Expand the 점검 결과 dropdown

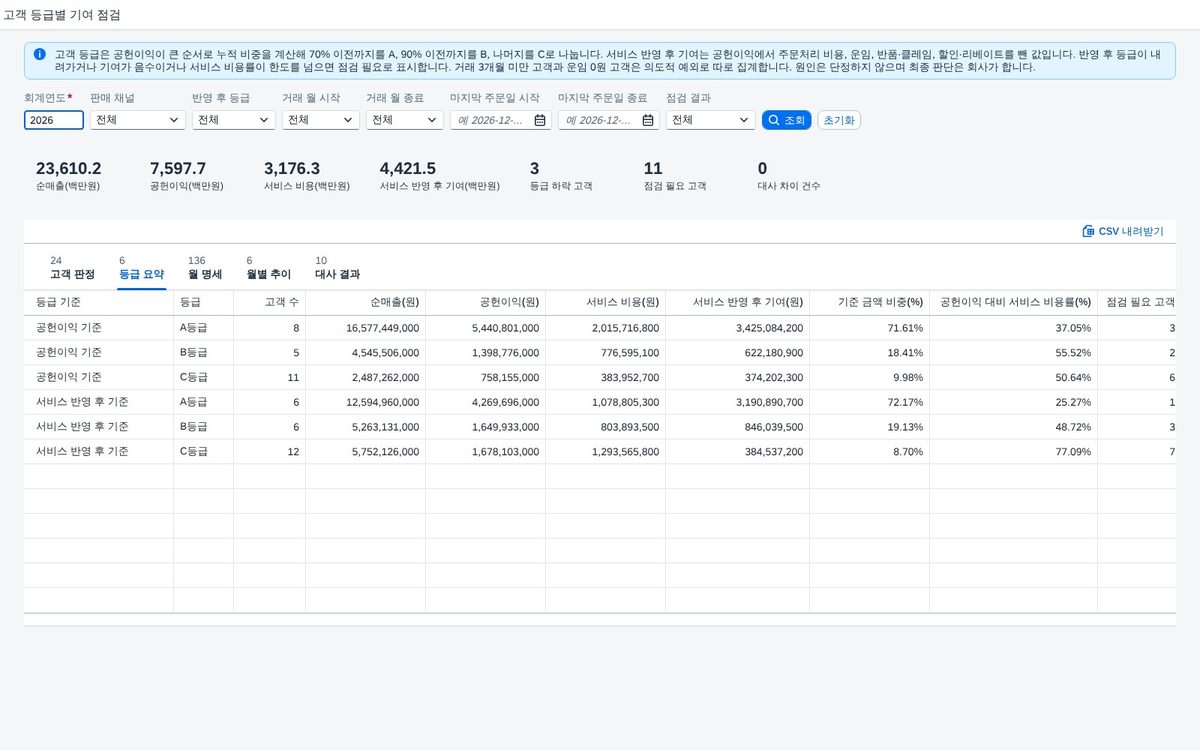[x=745, y=120]
